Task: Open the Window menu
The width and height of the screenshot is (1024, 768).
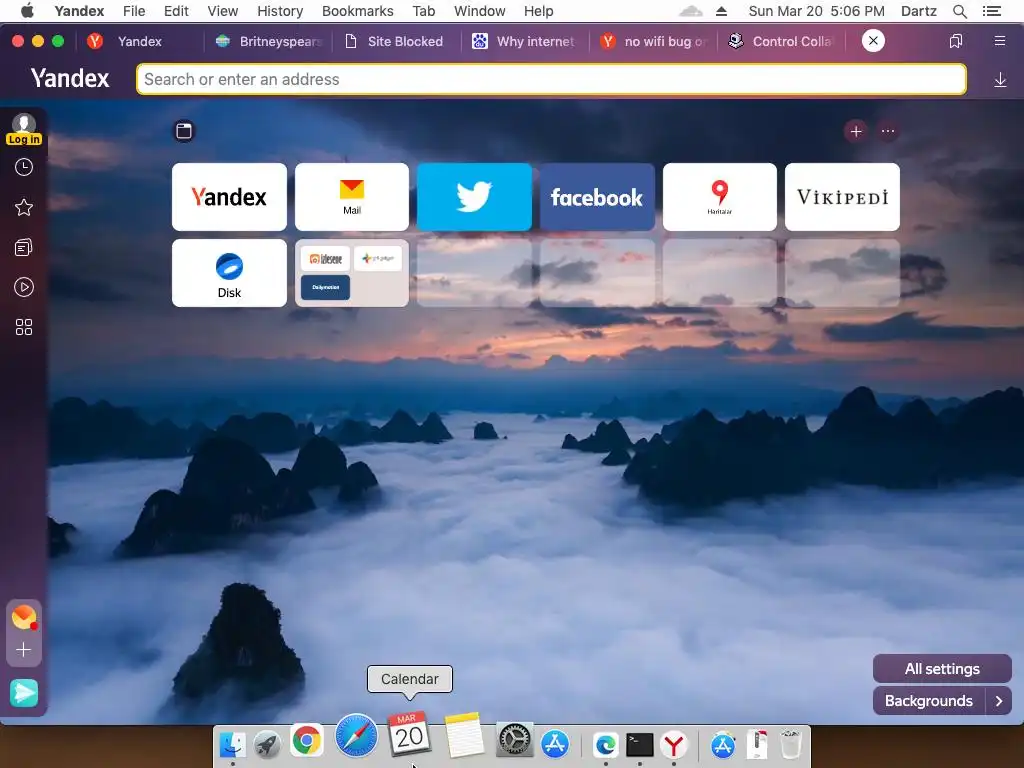Action: 480,11
